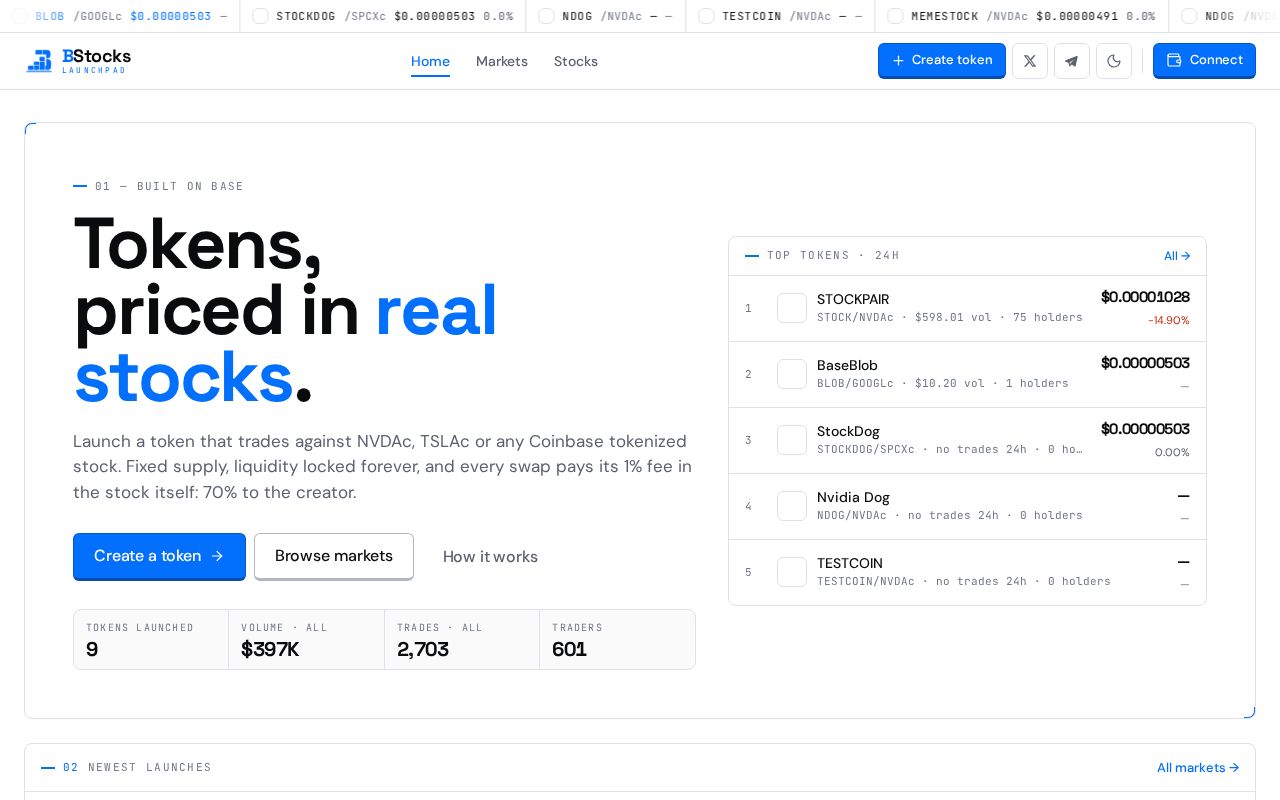1280x800 pixels.
Task: Click the STOCKDOG marquee logo circle
Action: coord(260,16)
